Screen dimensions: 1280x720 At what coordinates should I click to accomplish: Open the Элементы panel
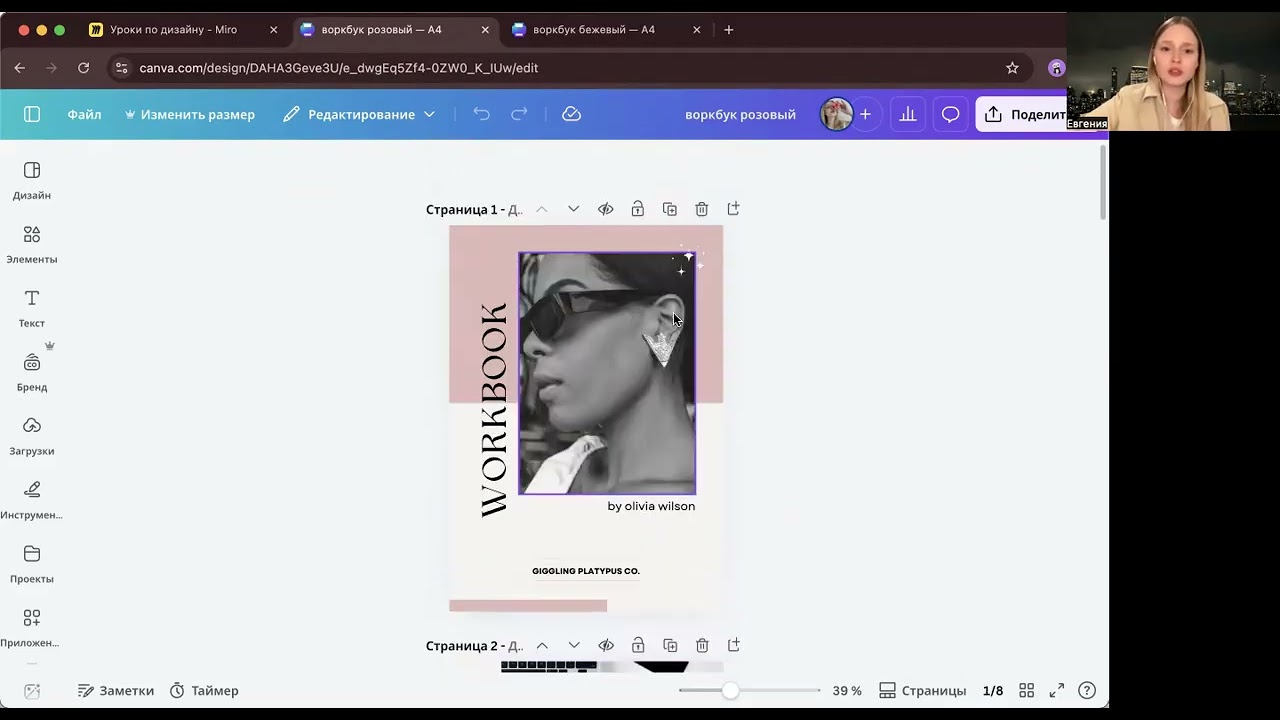[32, 245]
